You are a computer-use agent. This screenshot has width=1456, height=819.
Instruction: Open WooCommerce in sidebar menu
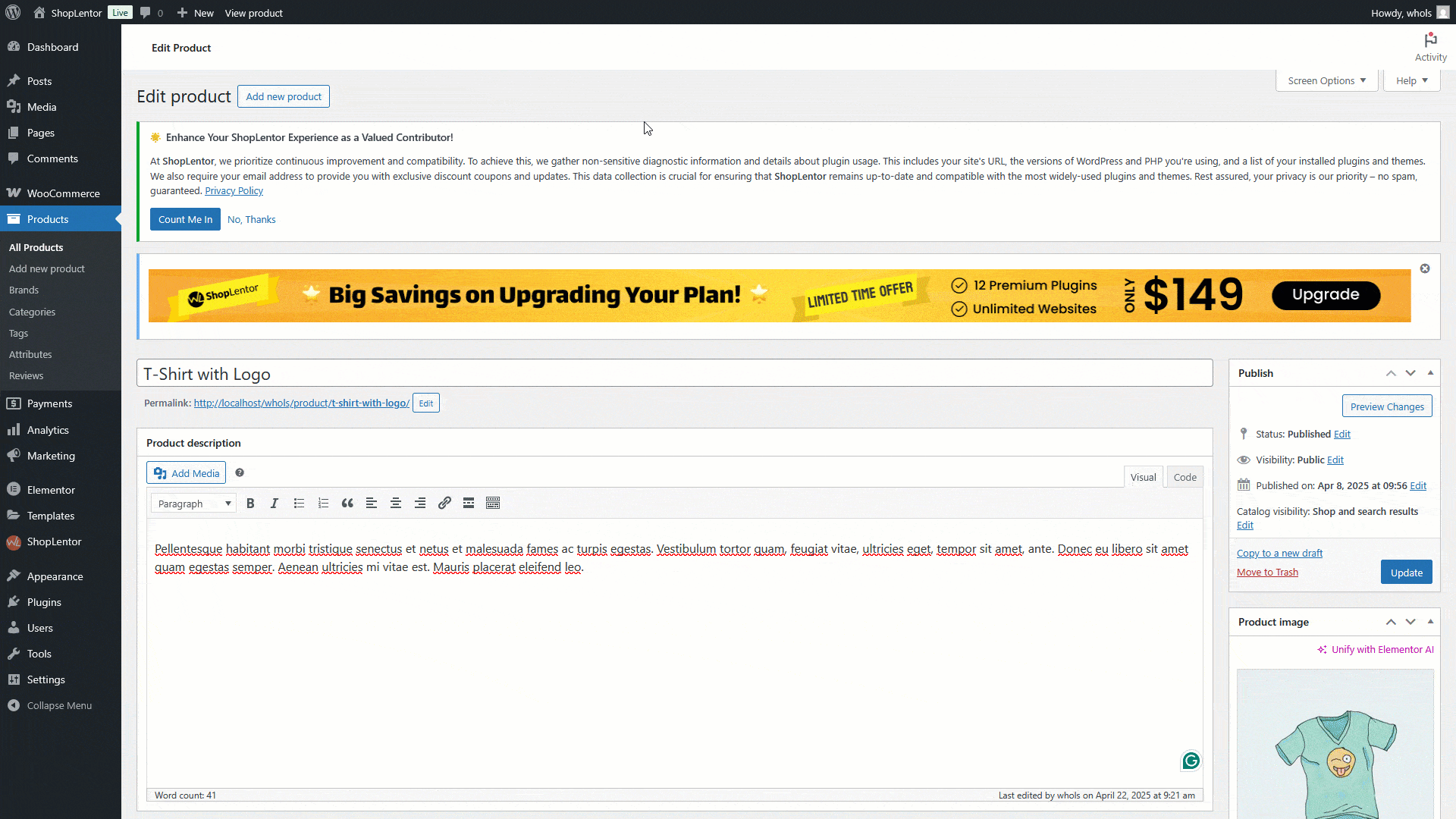click(x=63, y=193)
